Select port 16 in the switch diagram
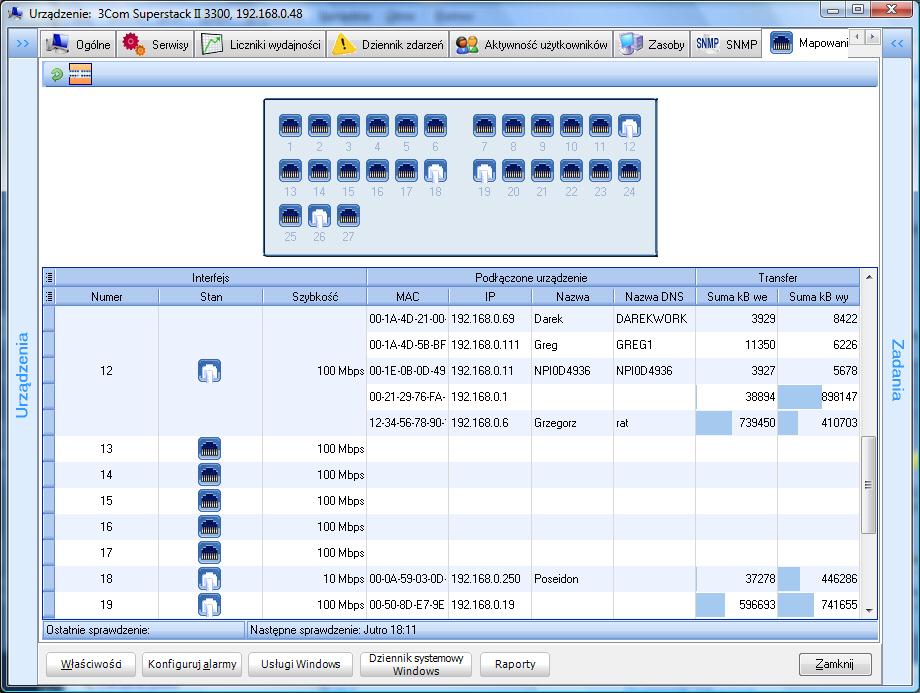 377,171
